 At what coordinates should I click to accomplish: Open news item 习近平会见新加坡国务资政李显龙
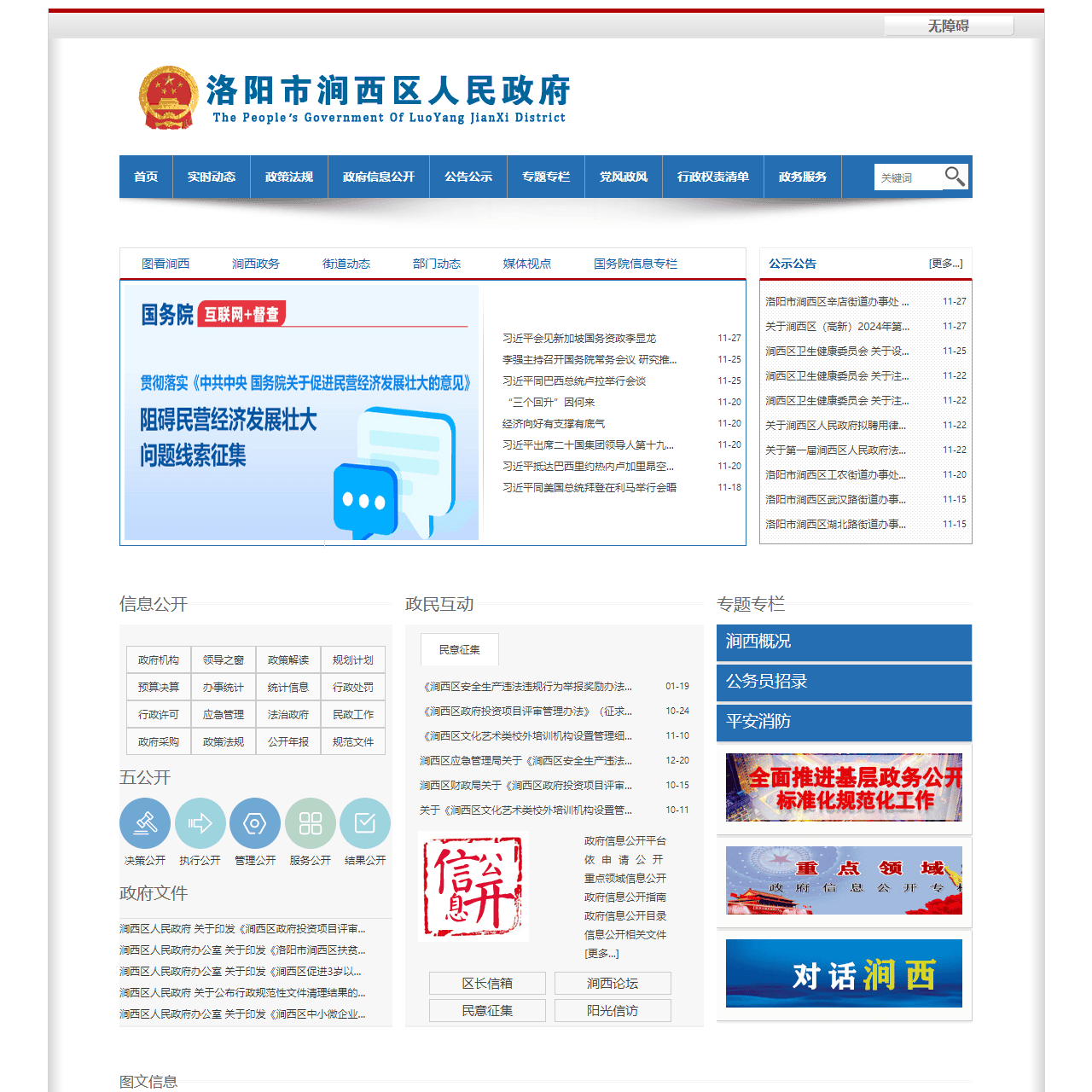(579, 339)
